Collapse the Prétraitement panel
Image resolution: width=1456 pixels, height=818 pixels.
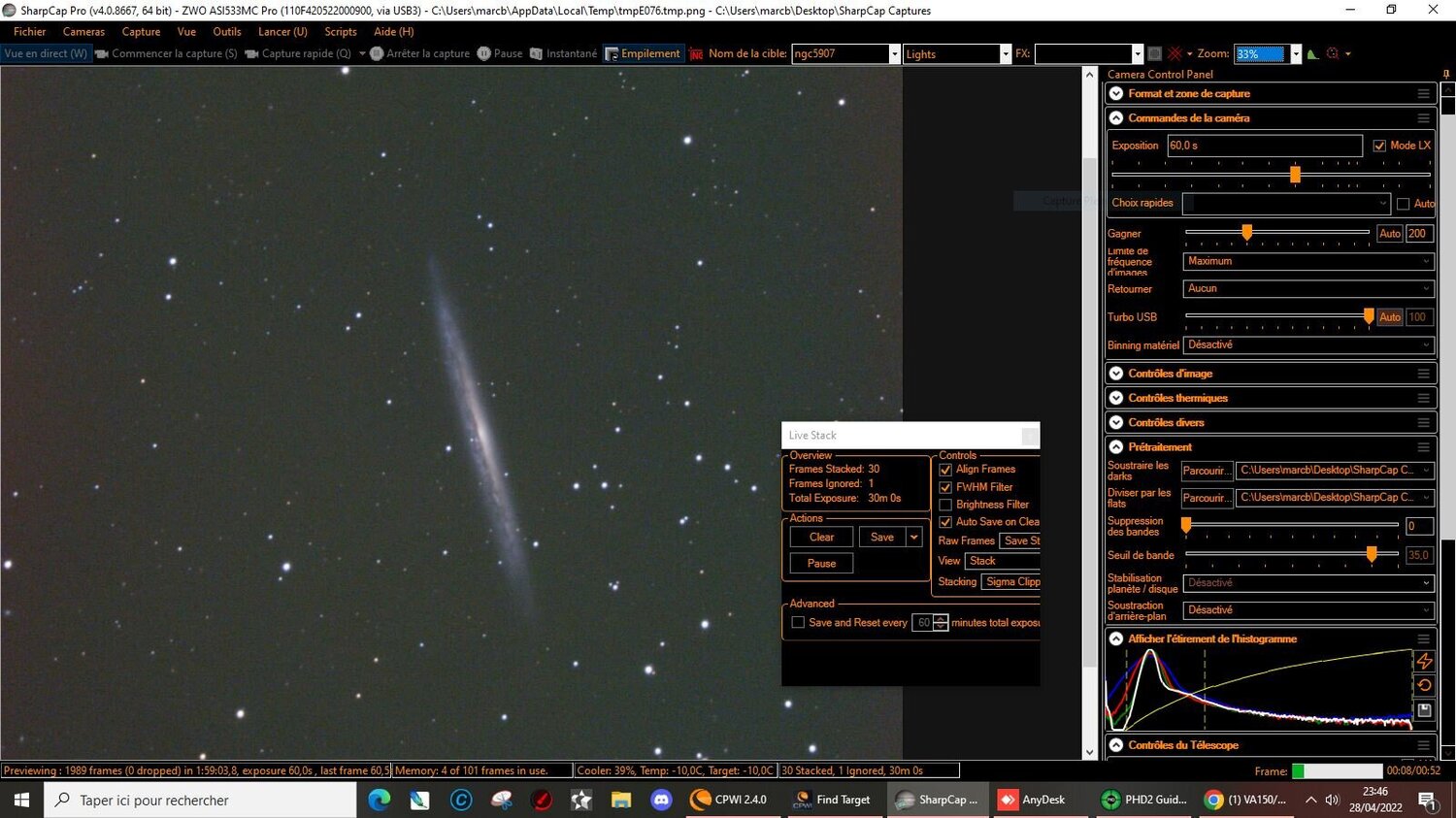[1115, 446]
